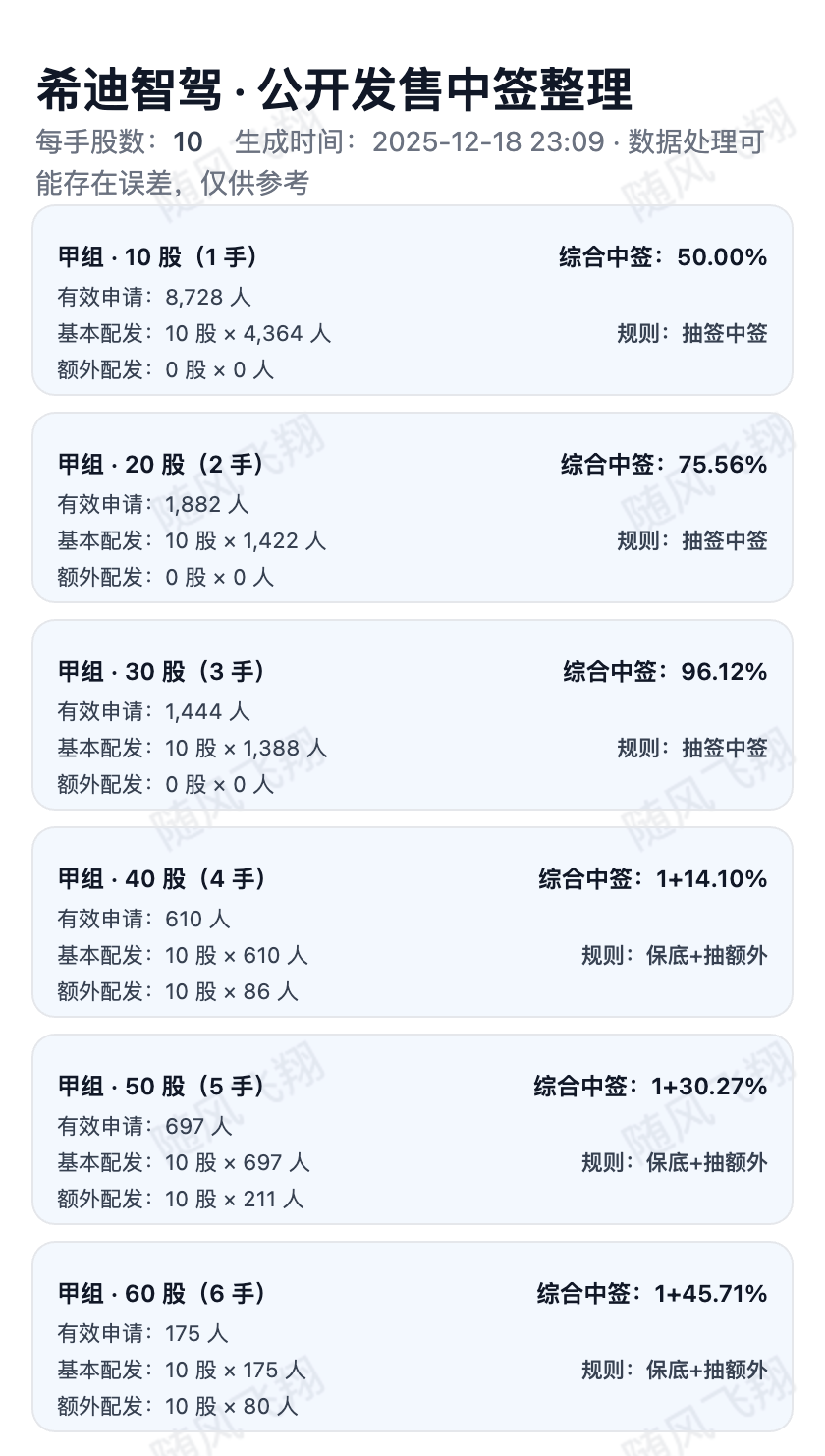The height and width of the screenshot is (1456, 825).
Task: Click 基本配发 10 股 × 1,422 人
Action: 192,540
